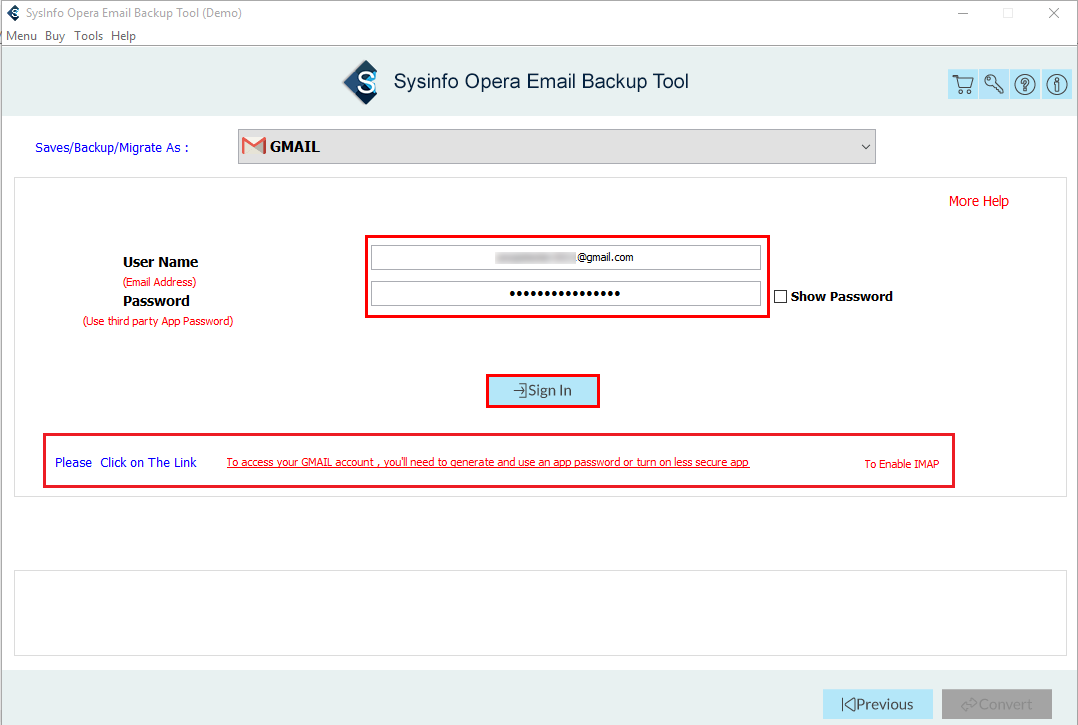Open the GMAIL app password link
This screenshot has height=725, width=1078.
(x=488, y=462)
